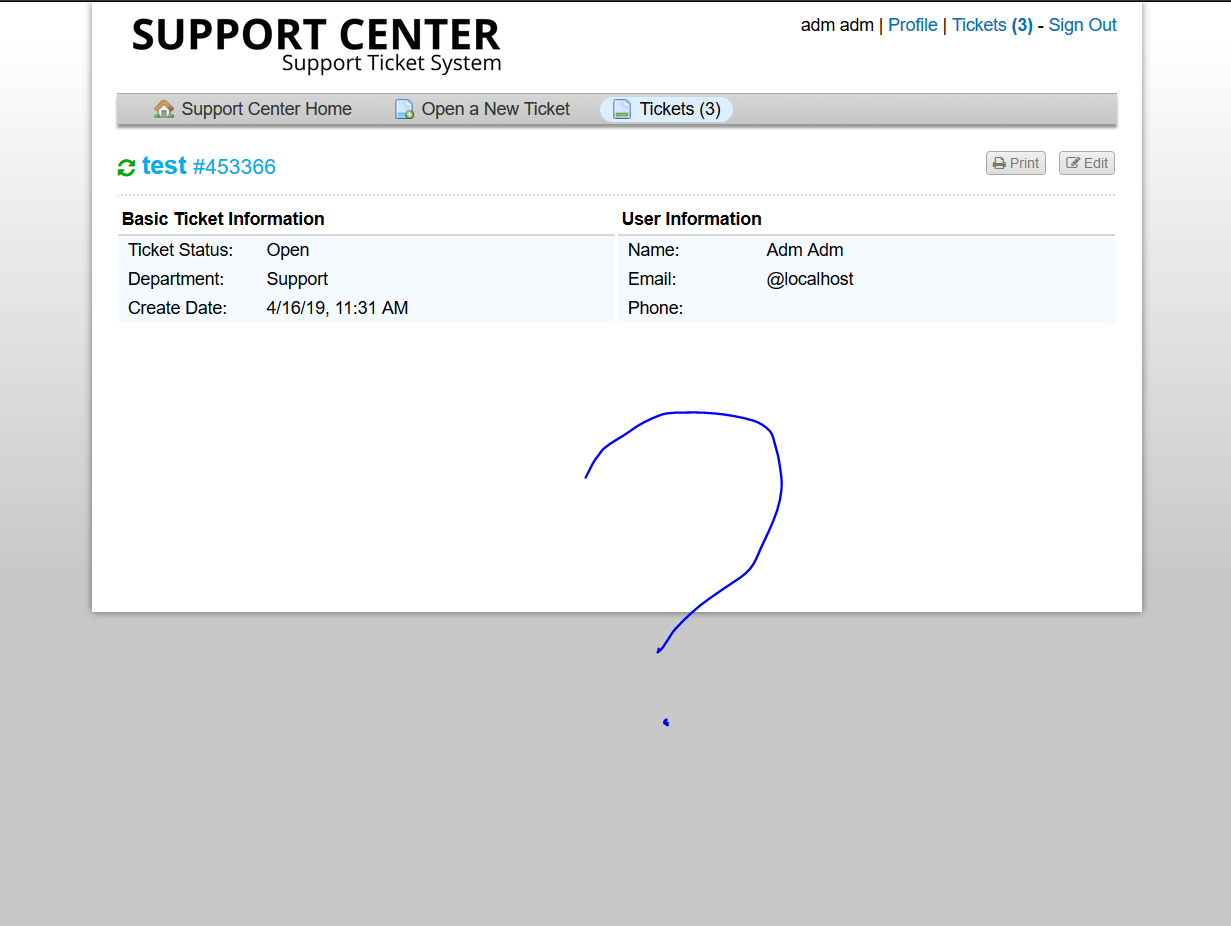Click the create date 4/16/19, 11:31 AM

point(337,308)
